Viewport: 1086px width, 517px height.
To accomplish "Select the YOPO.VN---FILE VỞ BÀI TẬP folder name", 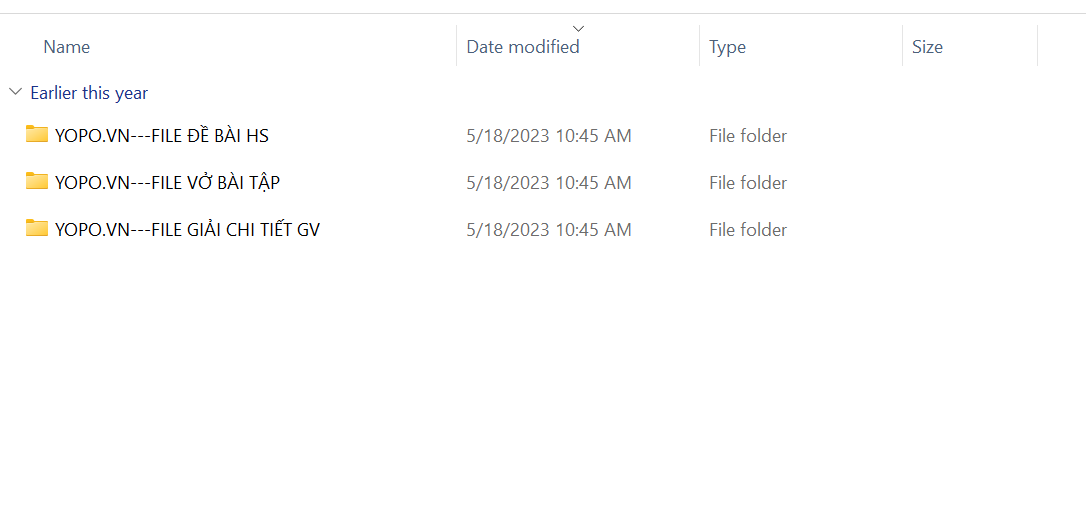I will (167, 183).
